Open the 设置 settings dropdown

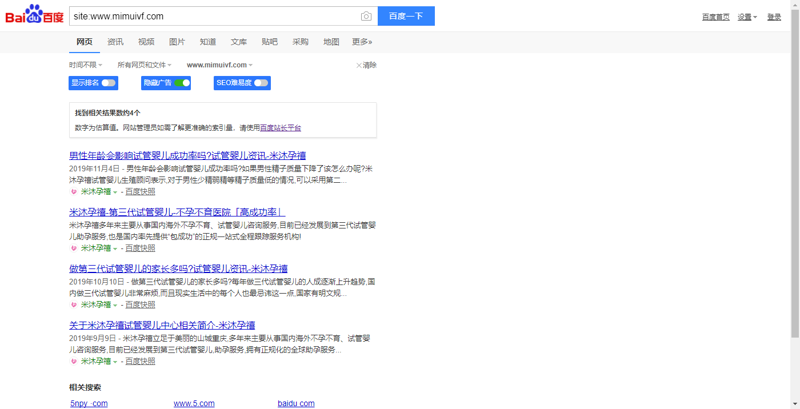(x=746, y=17)
